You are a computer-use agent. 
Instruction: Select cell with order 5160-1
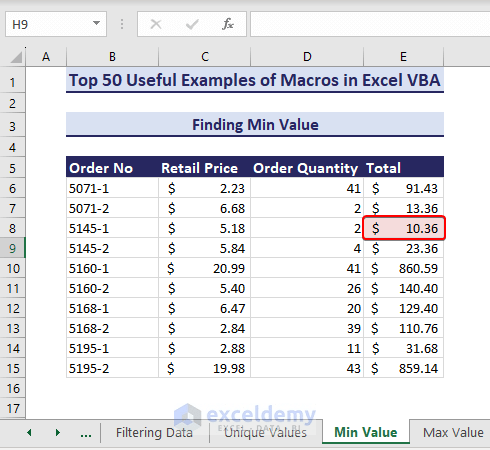pos(112,268)
